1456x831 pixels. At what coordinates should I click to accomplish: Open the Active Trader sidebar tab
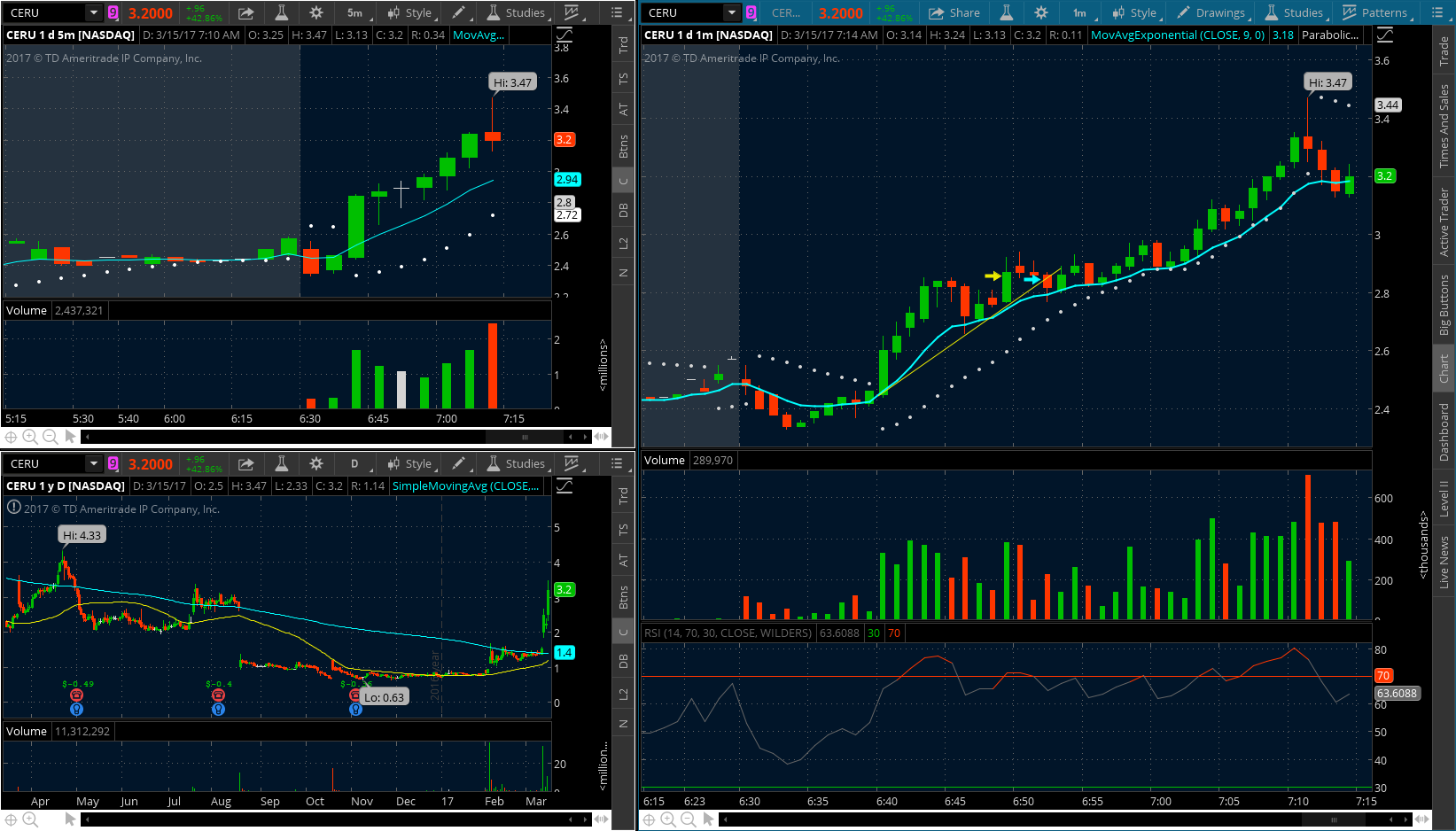(1444, 222)
